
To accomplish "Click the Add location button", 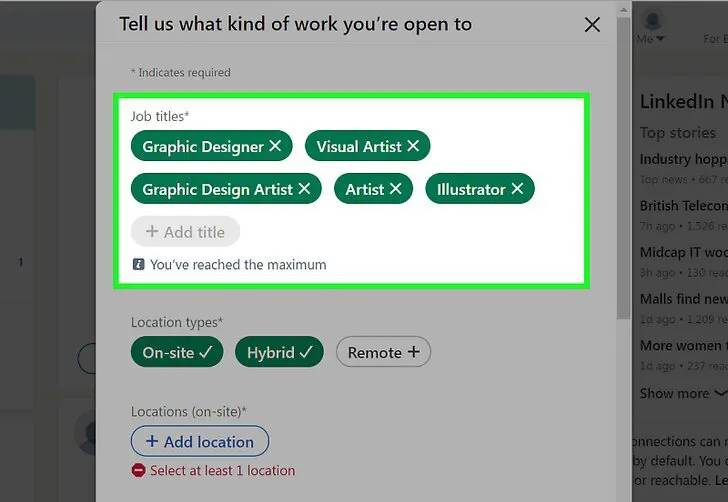I will coord(200,441).
